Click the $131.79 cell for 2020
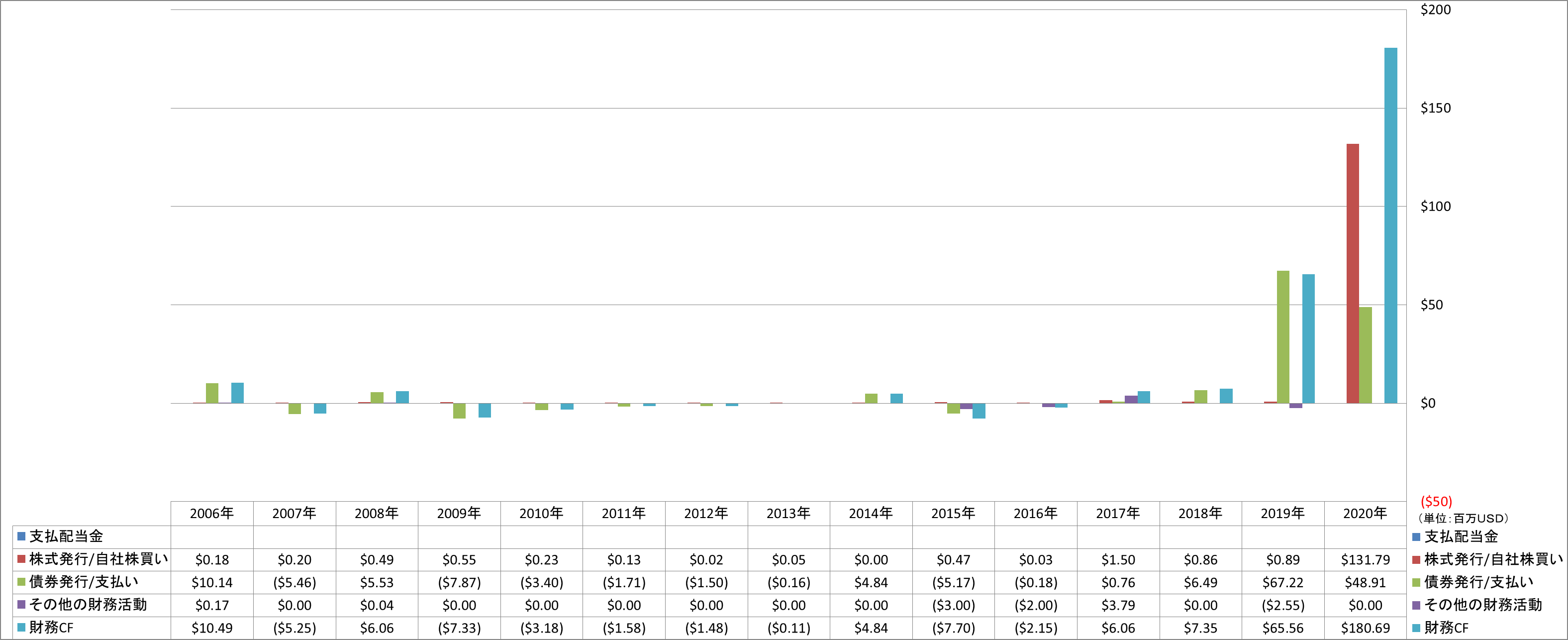This screenshot has height=640, width=1568. [1366, 559]
